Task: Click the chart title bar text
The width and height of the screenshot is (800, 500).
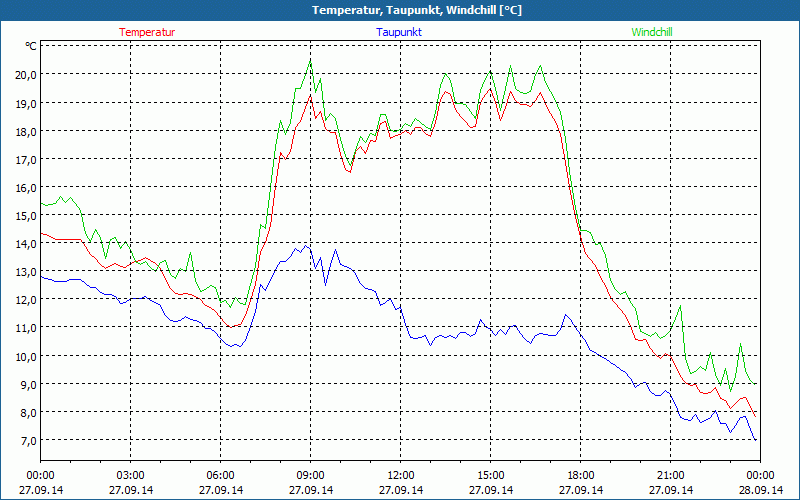Action: coord(400,10)
